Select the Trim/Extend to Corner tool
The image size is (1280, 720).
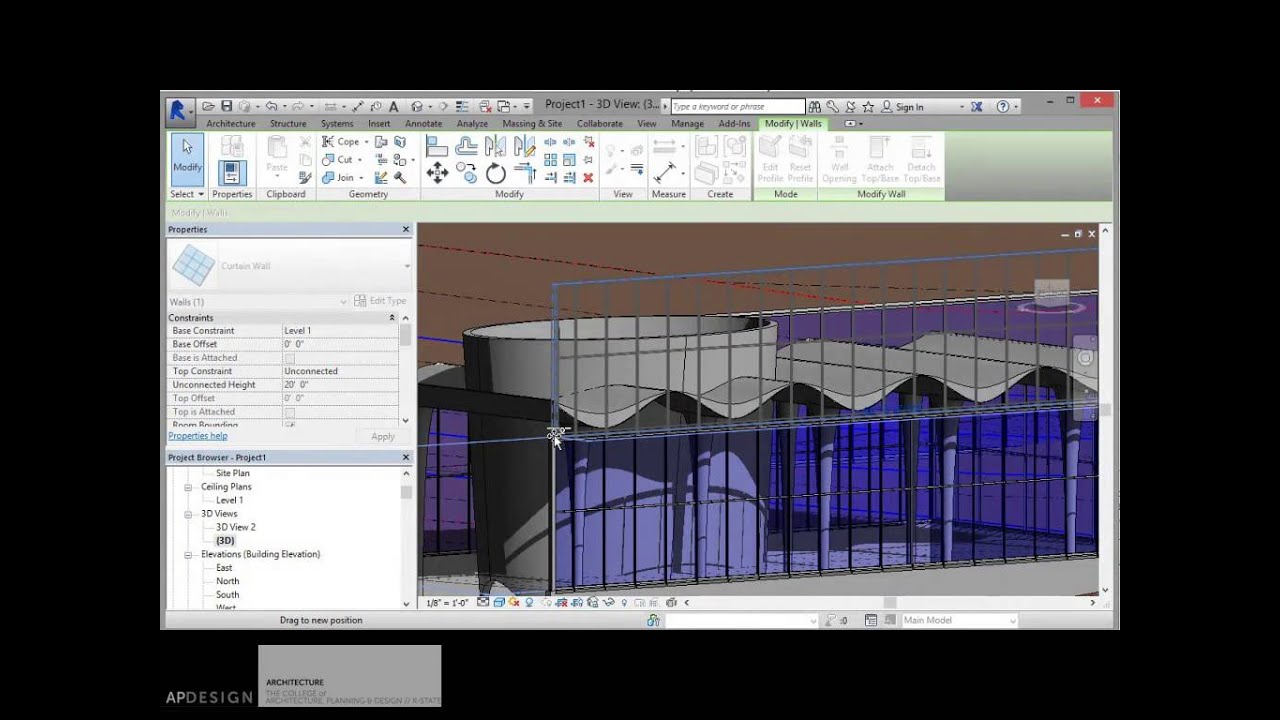point(524,173)
